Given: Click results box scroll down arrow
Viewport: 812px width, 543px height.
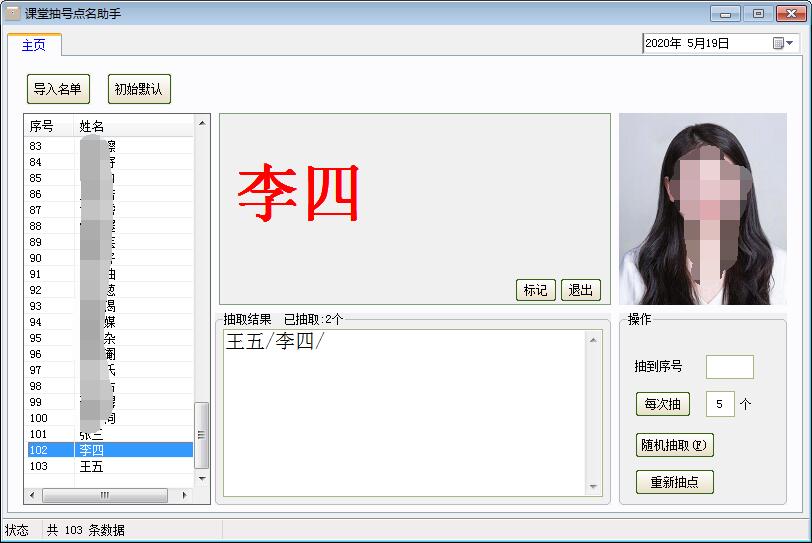Looking at the screenshot, I should [593, 487].
